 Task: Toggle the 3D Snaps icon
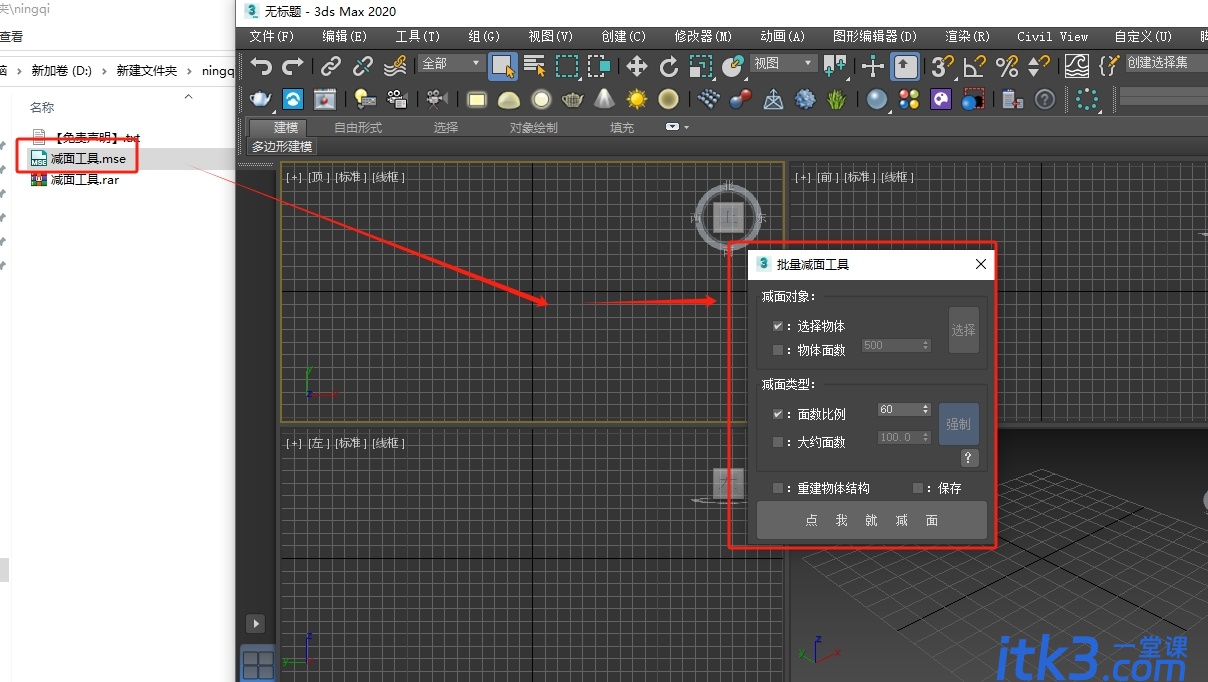tap(943, 67)
